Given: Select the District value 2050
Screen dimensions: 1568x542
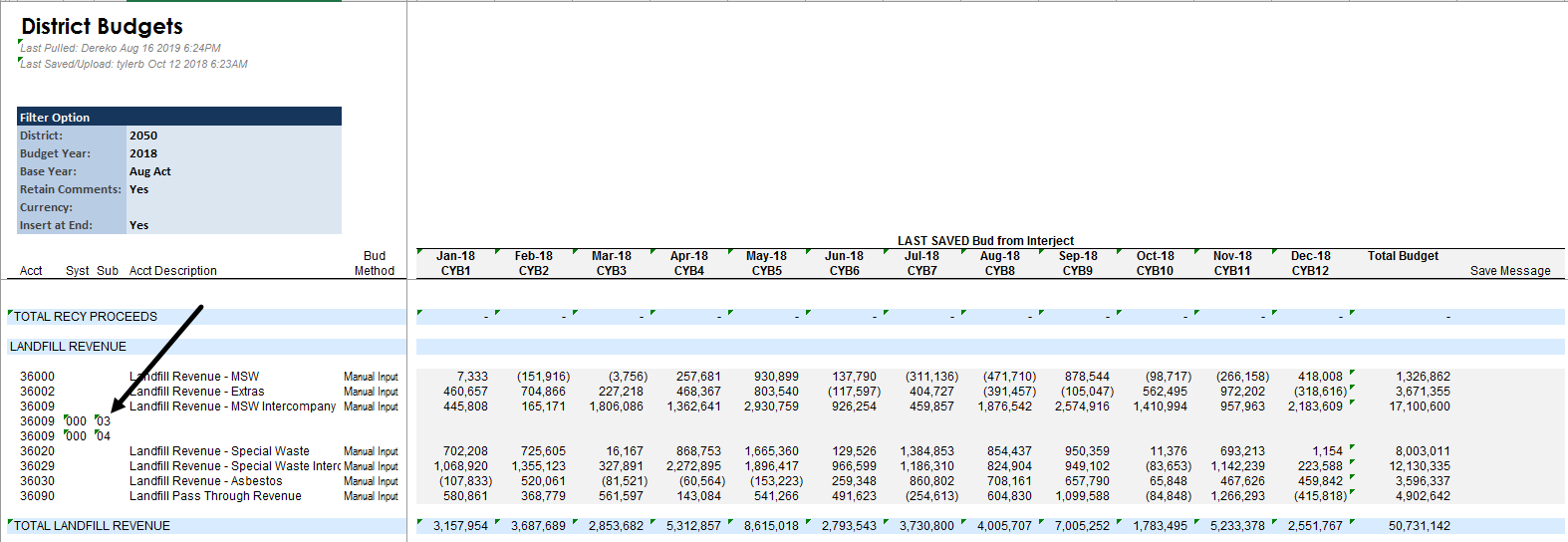Looking at the screenshot, I should point(143,135).
